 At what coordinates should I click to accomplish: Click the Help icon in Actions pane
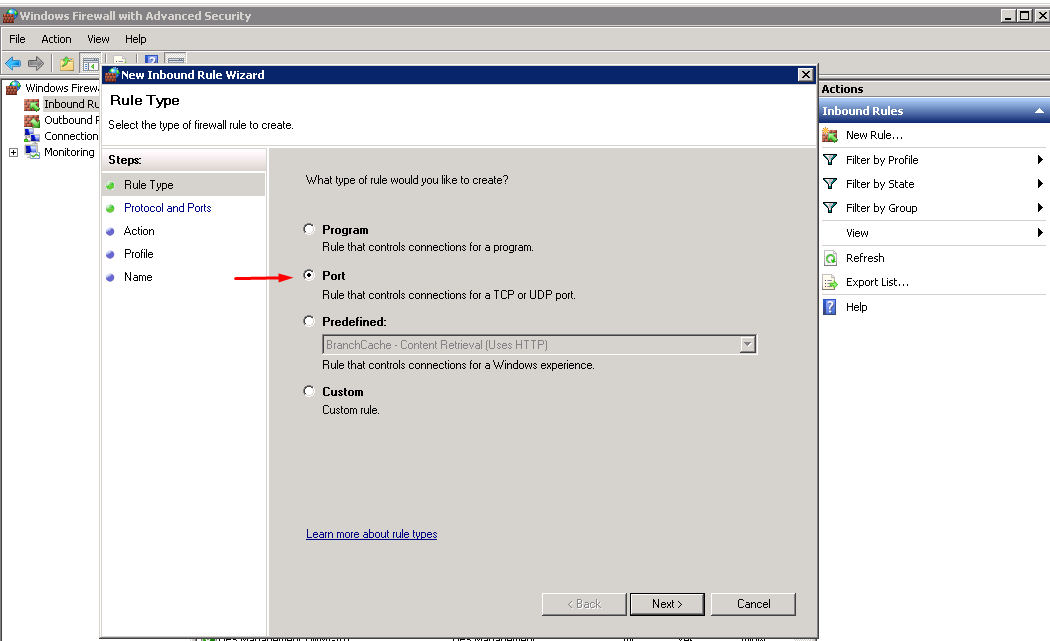(830, 307)
